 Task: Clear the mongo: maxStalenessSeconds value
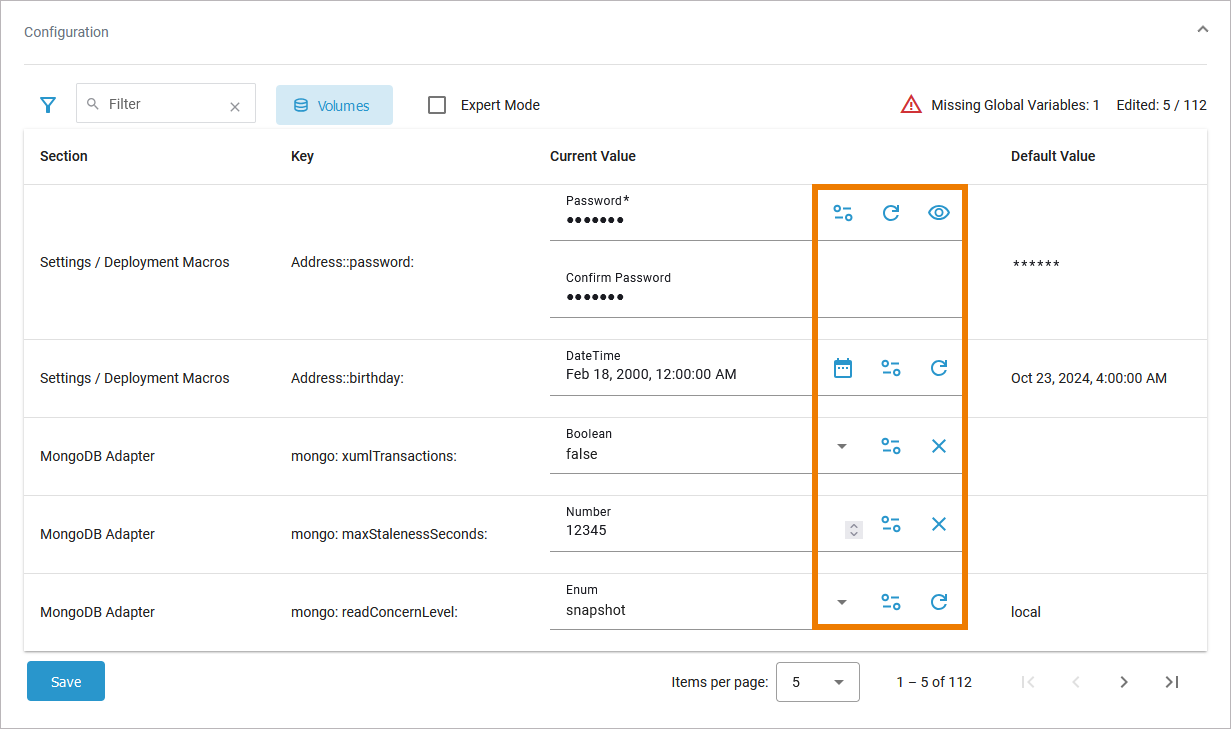click(x=938, y=524)
